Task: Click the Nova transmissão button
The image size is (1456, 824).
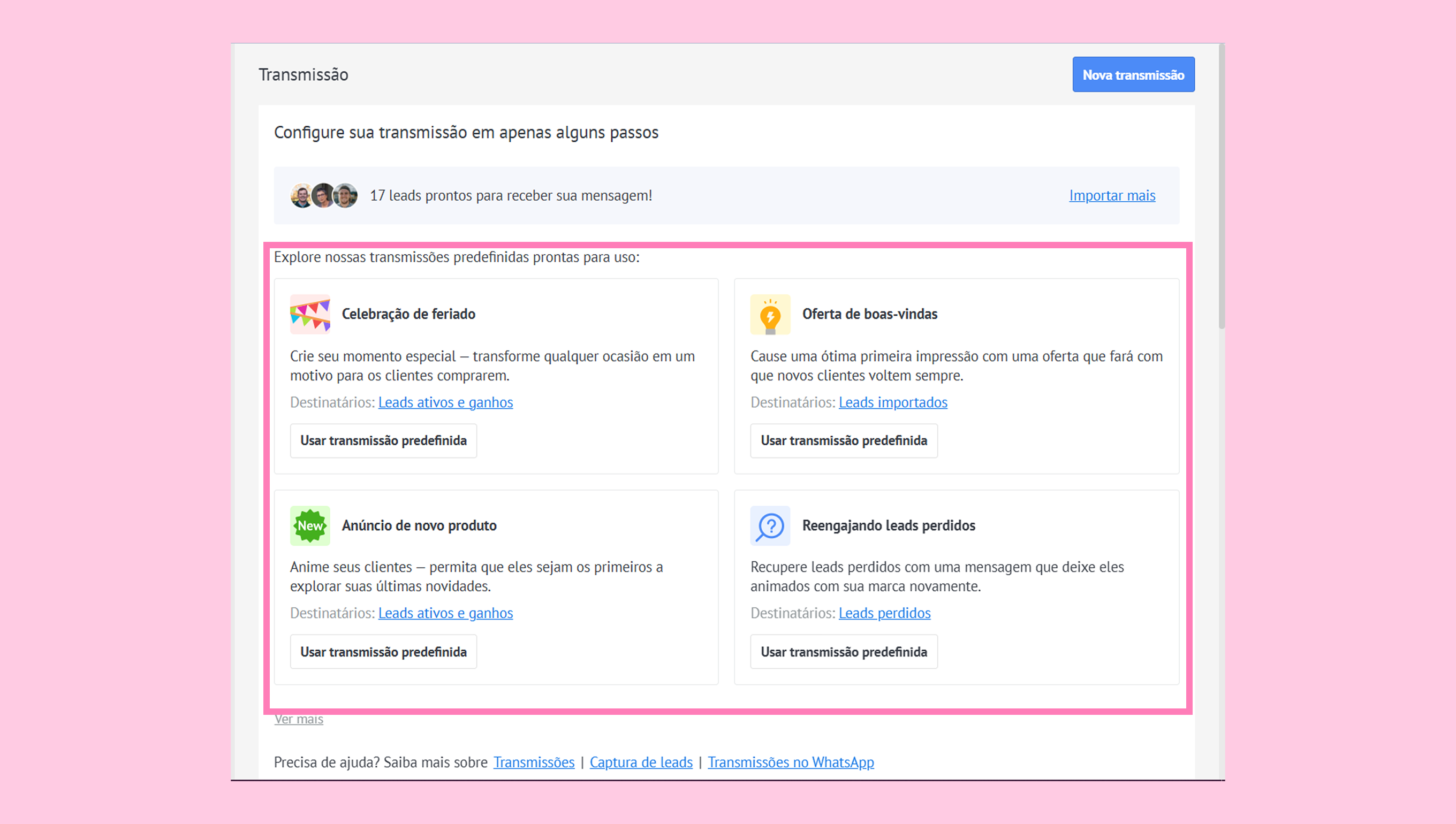Action: pos(1133,75)
